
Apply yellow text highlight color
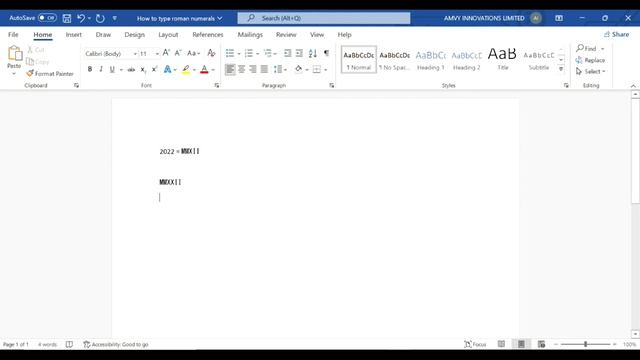[186, 69]
